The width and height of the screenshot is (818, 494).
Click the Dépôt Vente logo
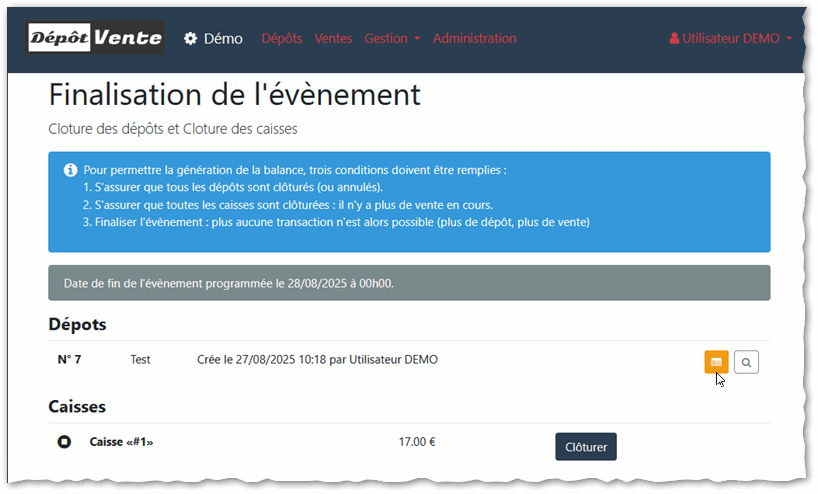click(x=95, y=38)
